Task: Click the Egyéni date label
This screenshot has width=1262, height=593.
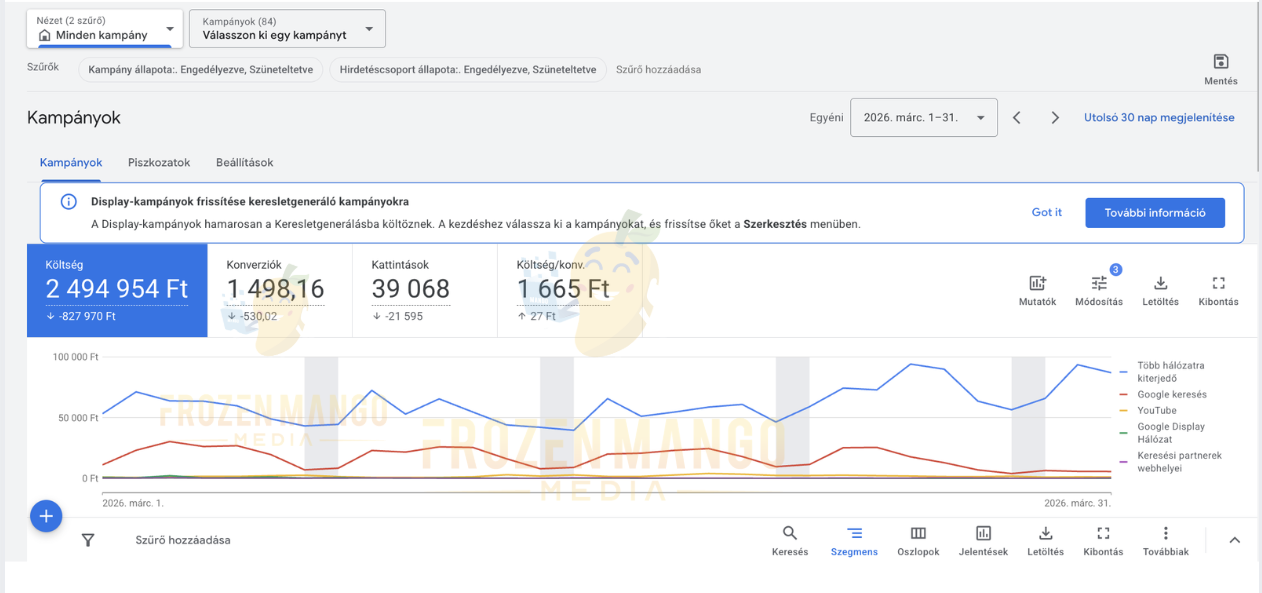Action: click(x=826, y=118)
